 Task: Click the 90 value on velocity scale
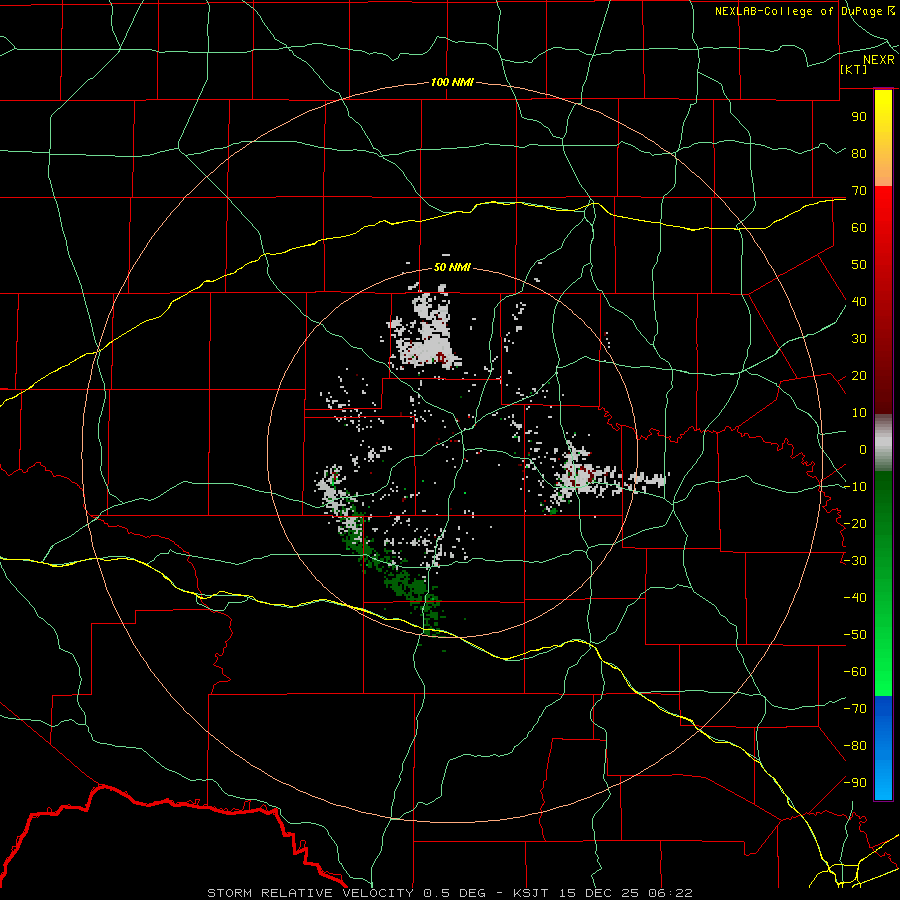tap(859, 117)
